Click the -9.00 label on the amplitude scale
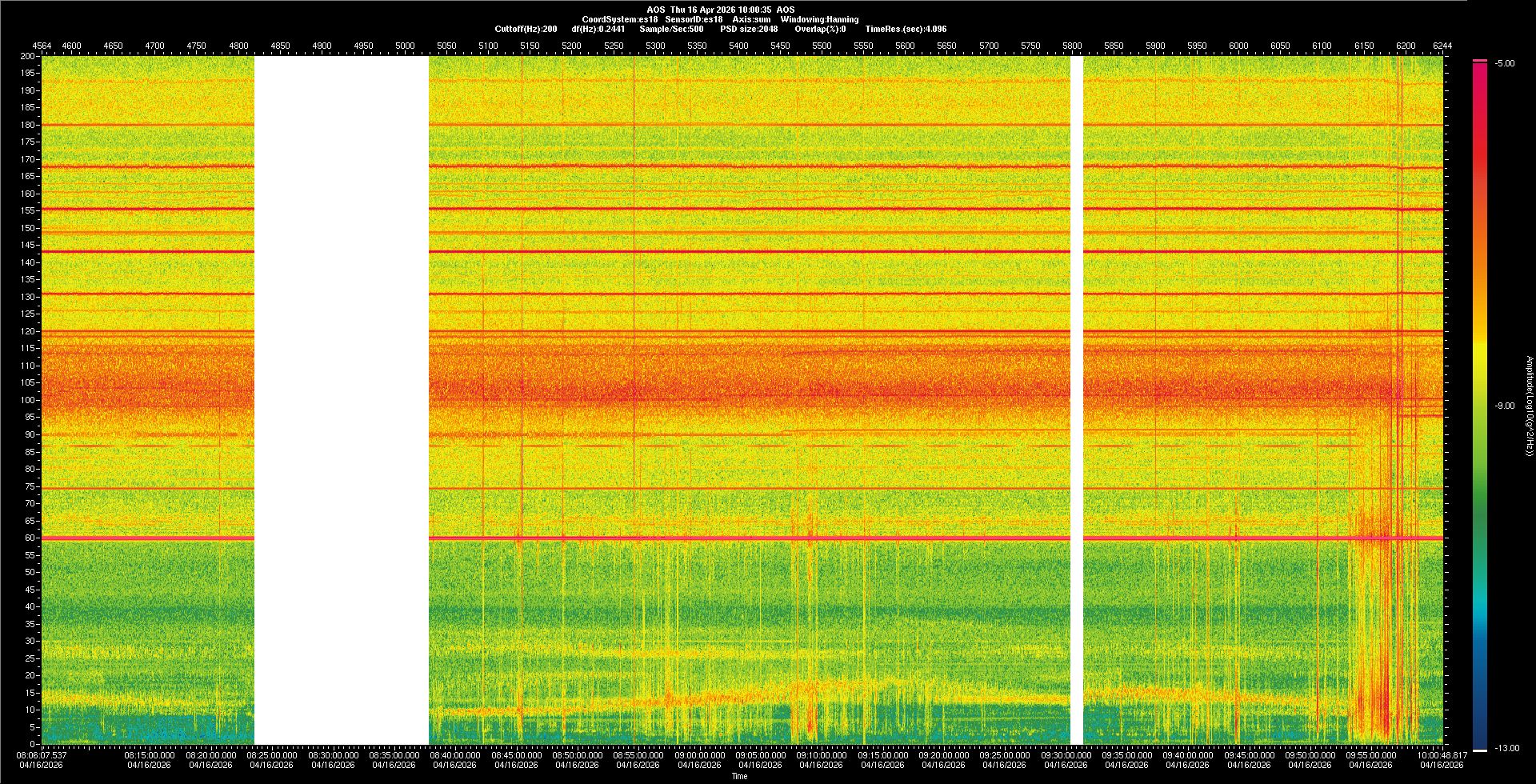 (1505, 406)
